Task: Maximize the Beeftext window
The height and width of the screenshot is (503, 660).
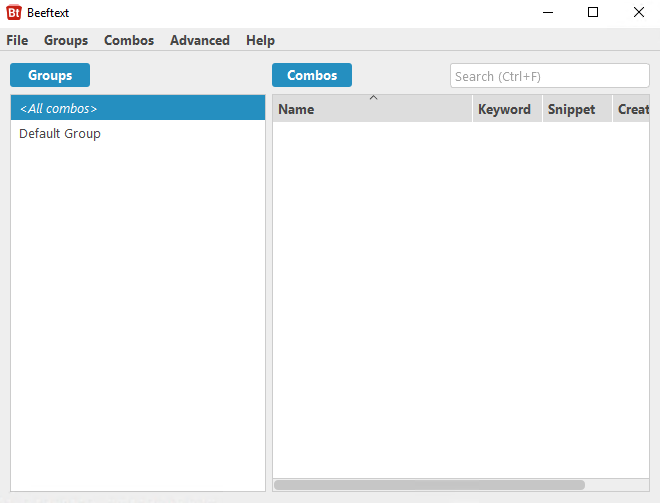Action: [x=593, y=13]
